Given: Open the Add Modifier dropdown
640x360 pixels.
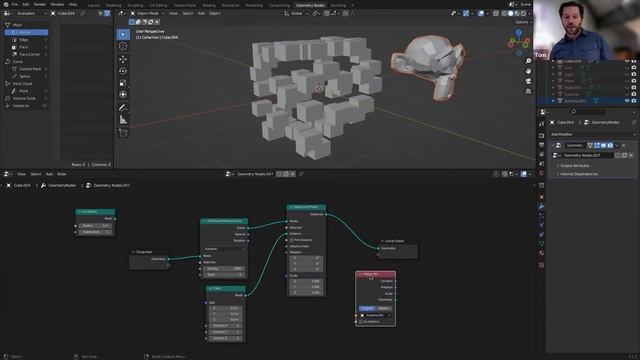Looking at the screenshot, I should [x=592, y=134].
